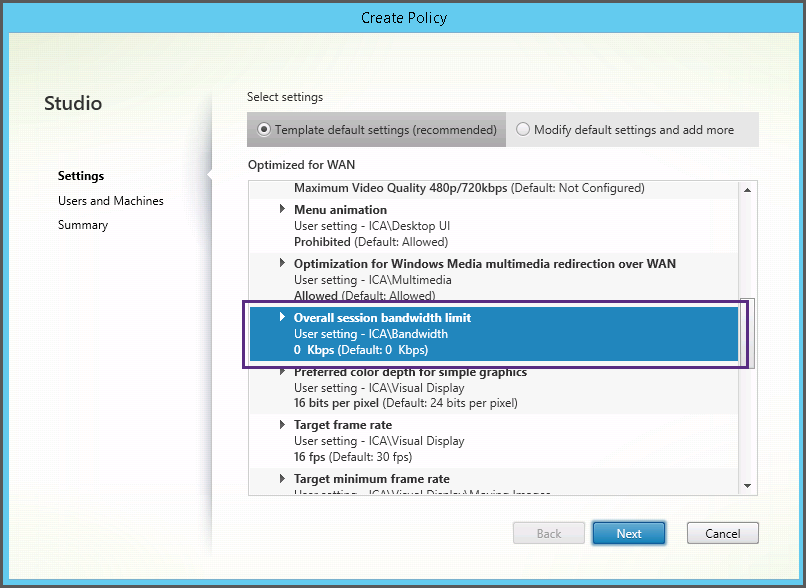Screen dimensions: 806x588
Task: Click '0 Kbps (Default: 0 Kbps)' value
Action: 361,350
